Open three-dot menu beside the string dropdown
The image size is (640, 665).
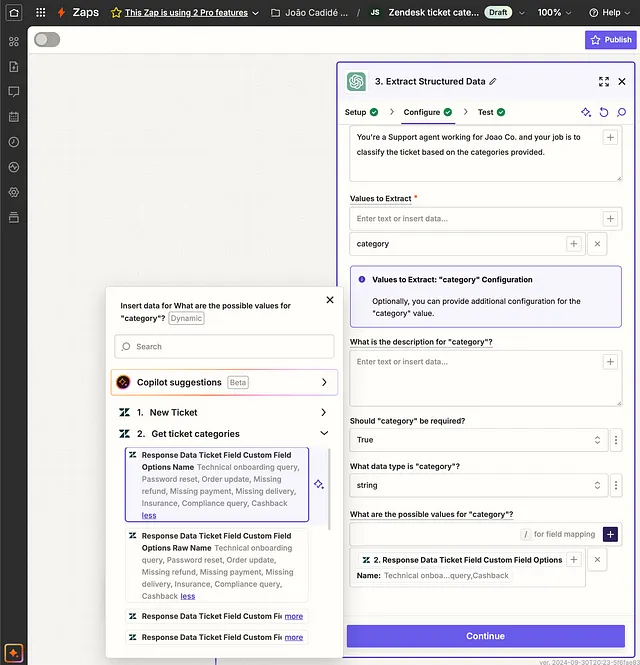click(616, 485)
